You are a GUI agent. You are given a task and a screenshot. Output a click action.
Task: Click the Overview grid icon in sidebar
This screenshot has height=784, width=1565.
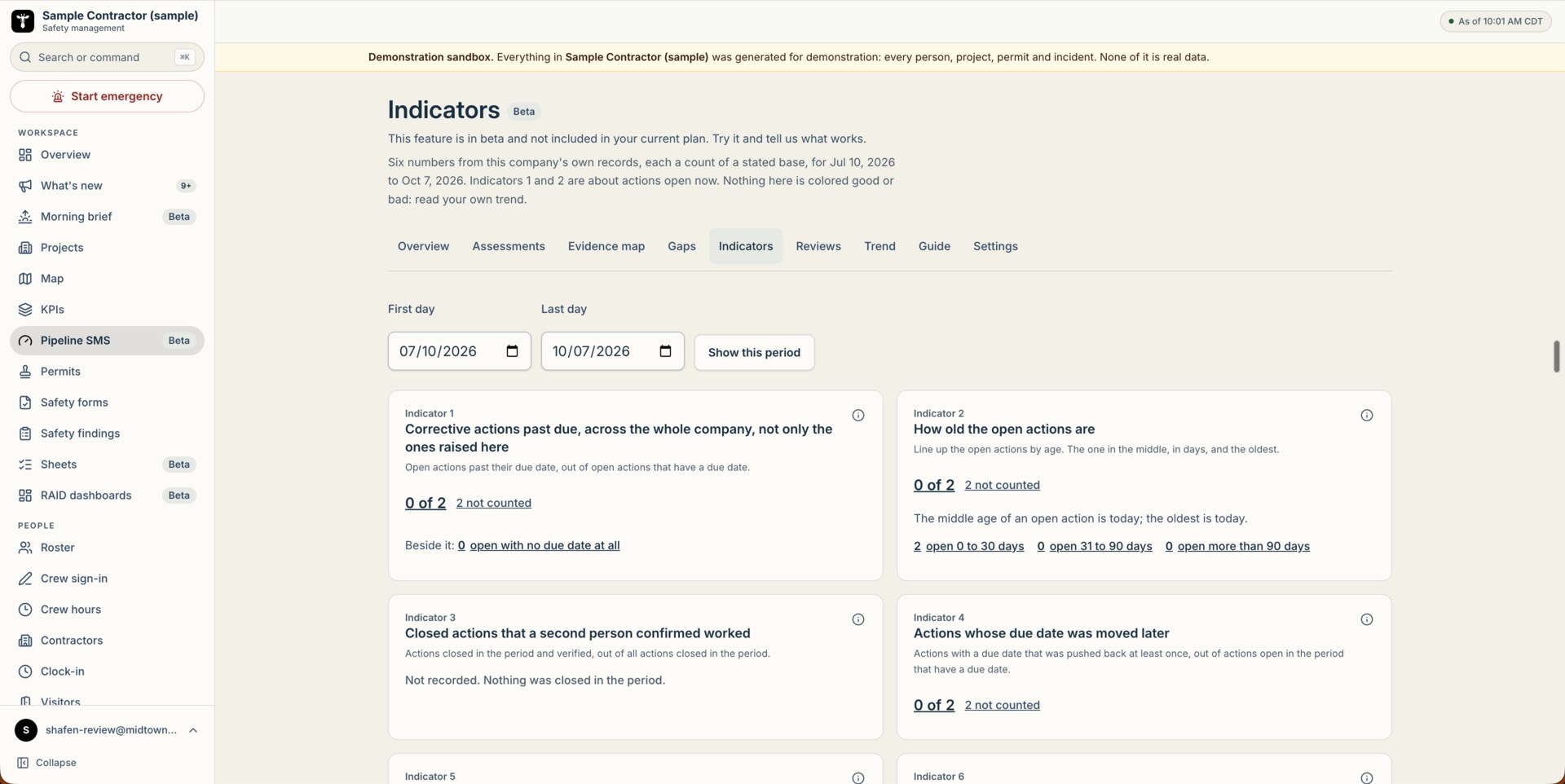tap(25, 155)
